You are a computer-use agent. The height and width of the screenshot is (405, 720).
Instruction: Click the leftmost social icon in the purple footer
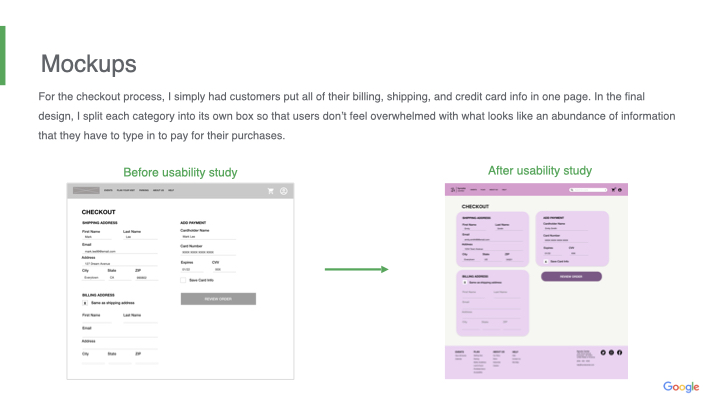603,353
